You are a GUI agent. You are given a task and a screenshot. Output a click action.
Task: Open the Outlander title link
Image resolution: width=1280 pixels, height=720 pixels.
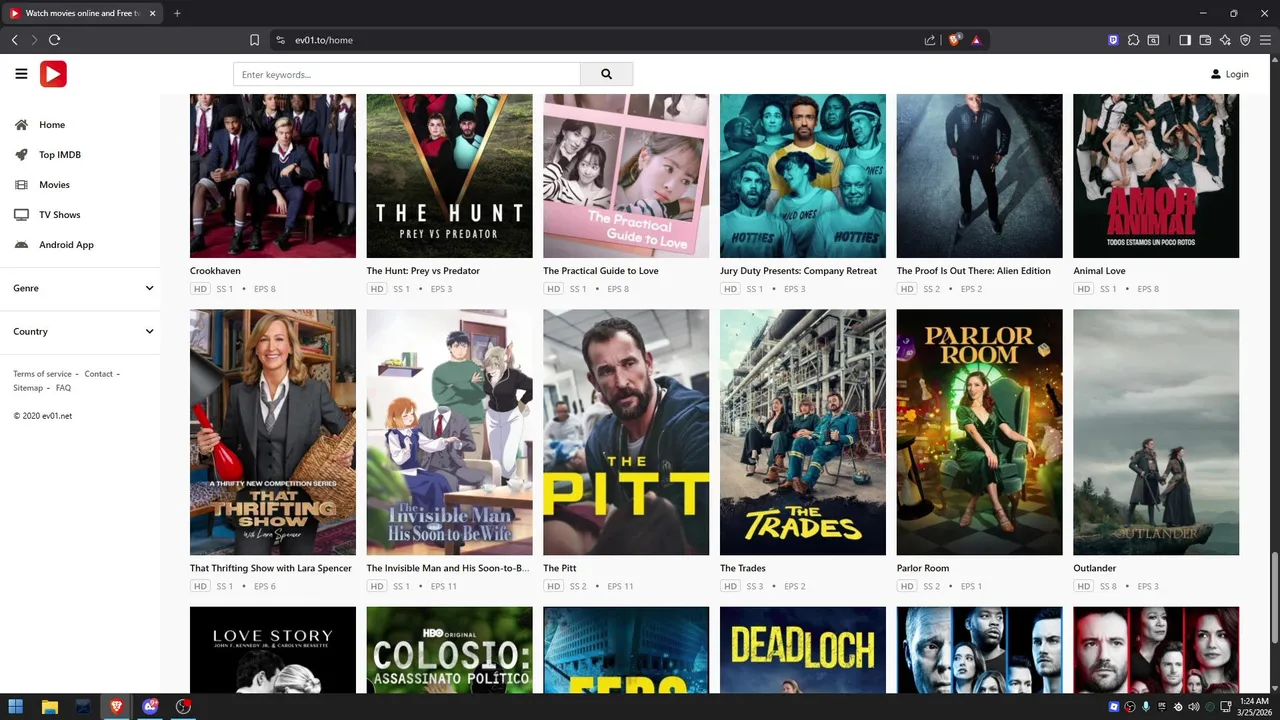click(x=1095, y=568)
